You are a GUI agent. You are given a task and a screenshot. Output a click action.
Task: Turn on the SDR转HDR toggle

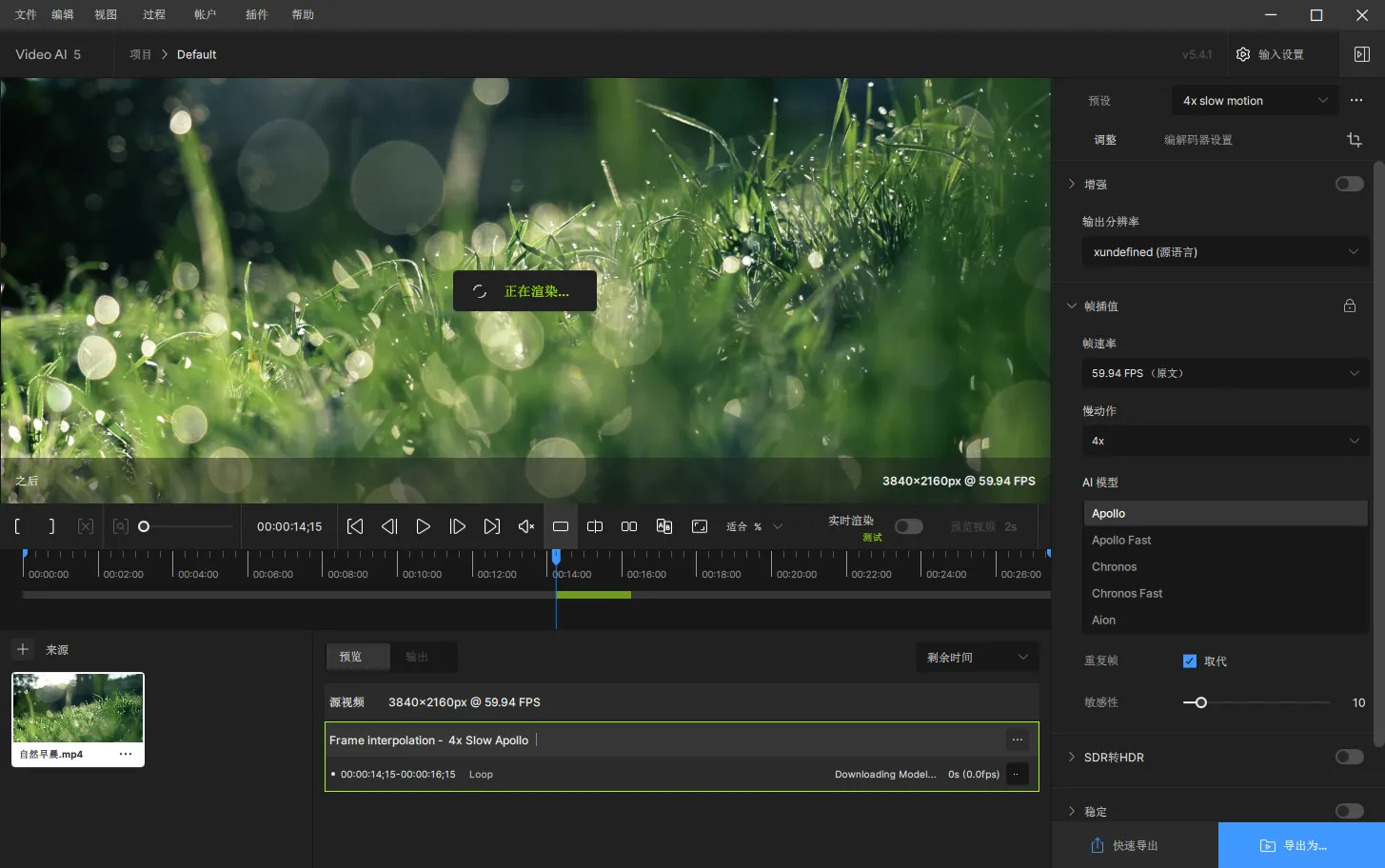point(1349,757)
